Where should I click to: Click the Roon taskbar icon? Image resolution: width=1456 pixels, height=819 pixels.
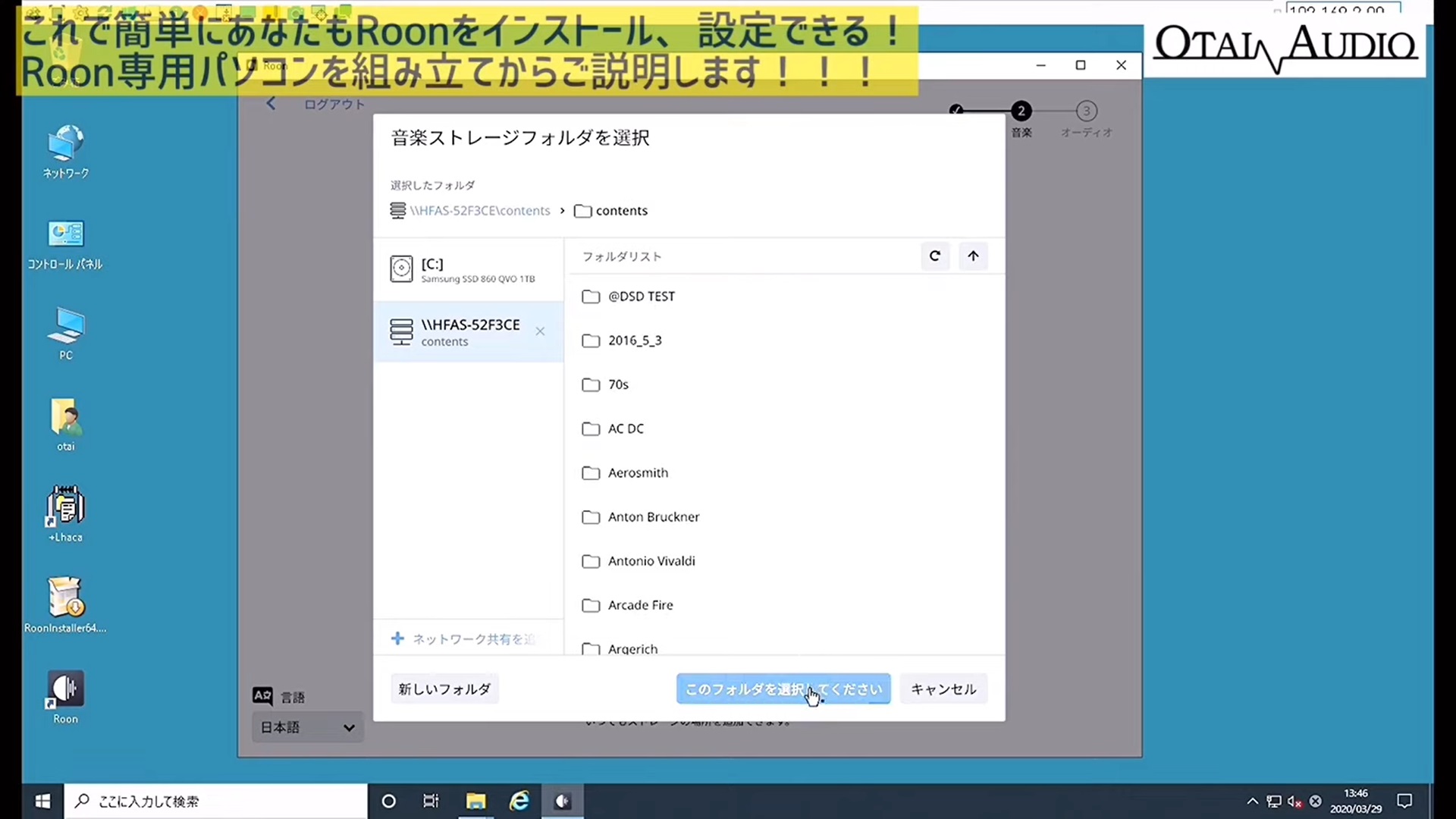563,802
